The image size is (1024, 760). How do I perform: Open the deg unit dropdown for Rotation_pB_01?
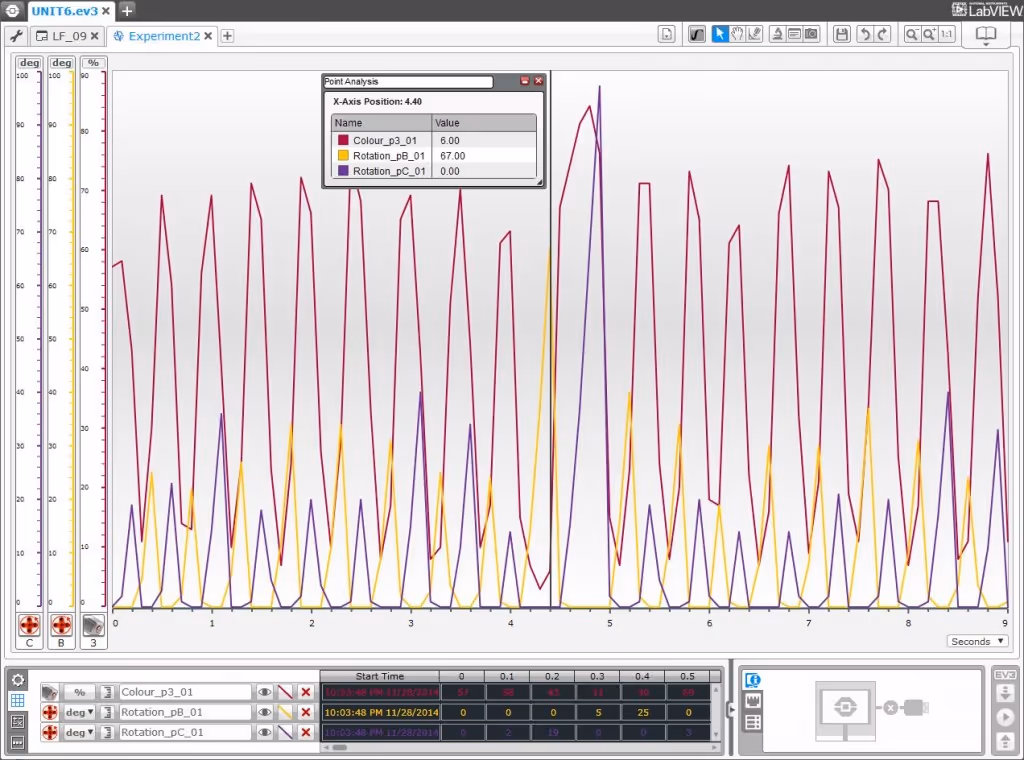pyautogui.click(x=79, y=712)
